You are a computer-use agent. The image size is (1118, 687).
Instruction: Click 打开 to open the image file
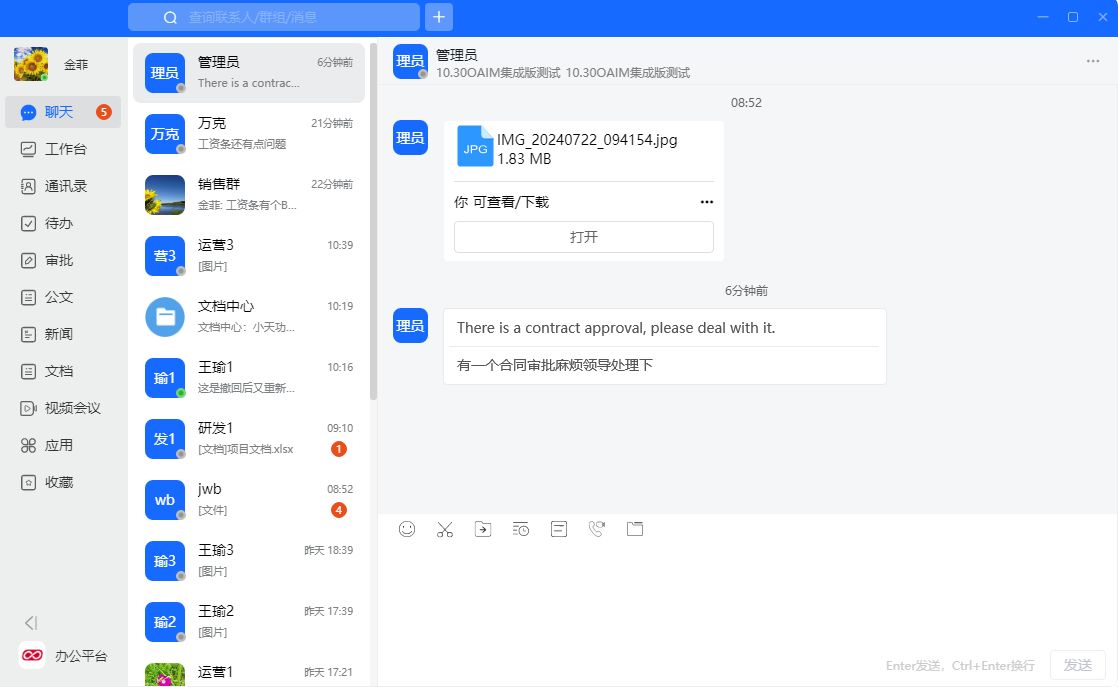coord(584,237)
